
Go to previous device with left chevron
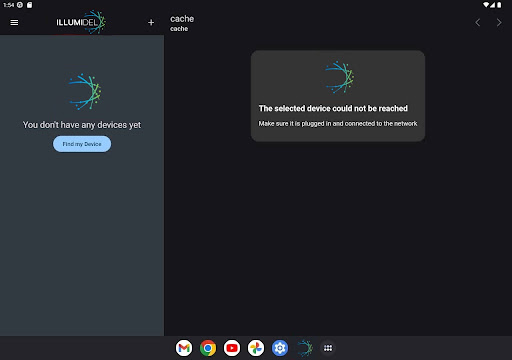[x=478, y=22]
